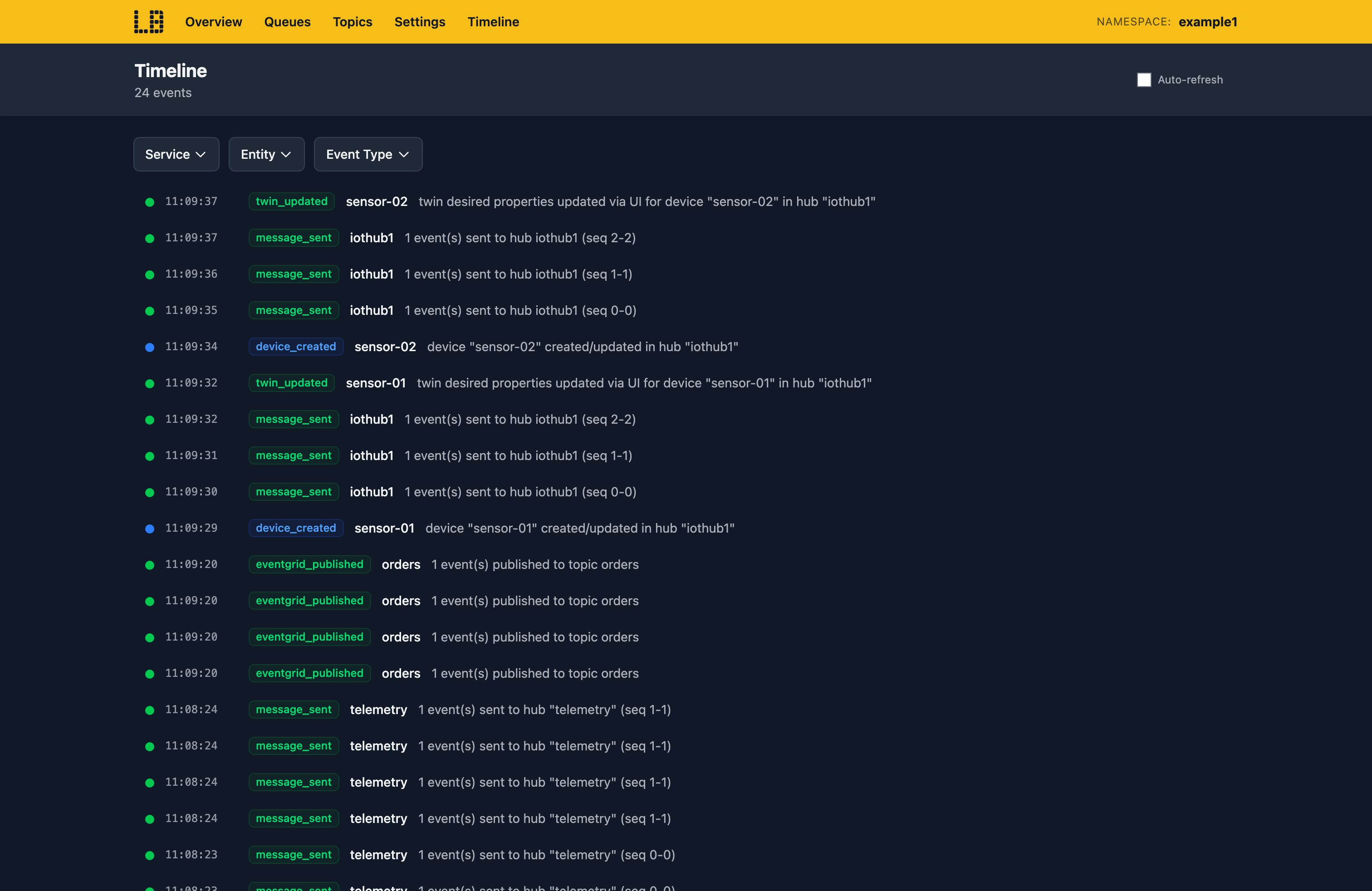1372x891 pixels.
Task: Click the green dot at 11:08:23 seq 0-0
Action: pyautogui.click(x=150, y=856)
